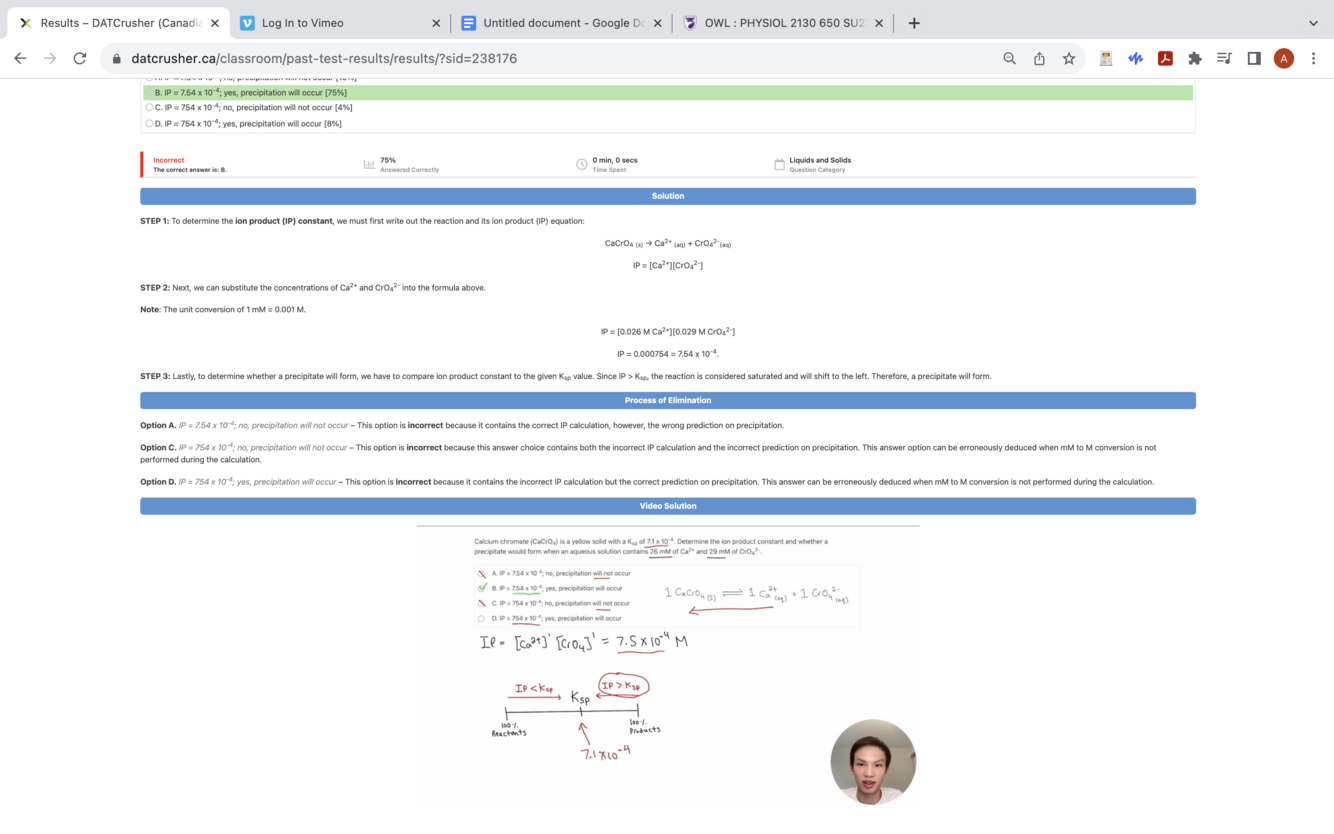The height and width of the screenshot is (834, 1334).
Task: Click the Solution section header bar
Action: coord(668,196)
